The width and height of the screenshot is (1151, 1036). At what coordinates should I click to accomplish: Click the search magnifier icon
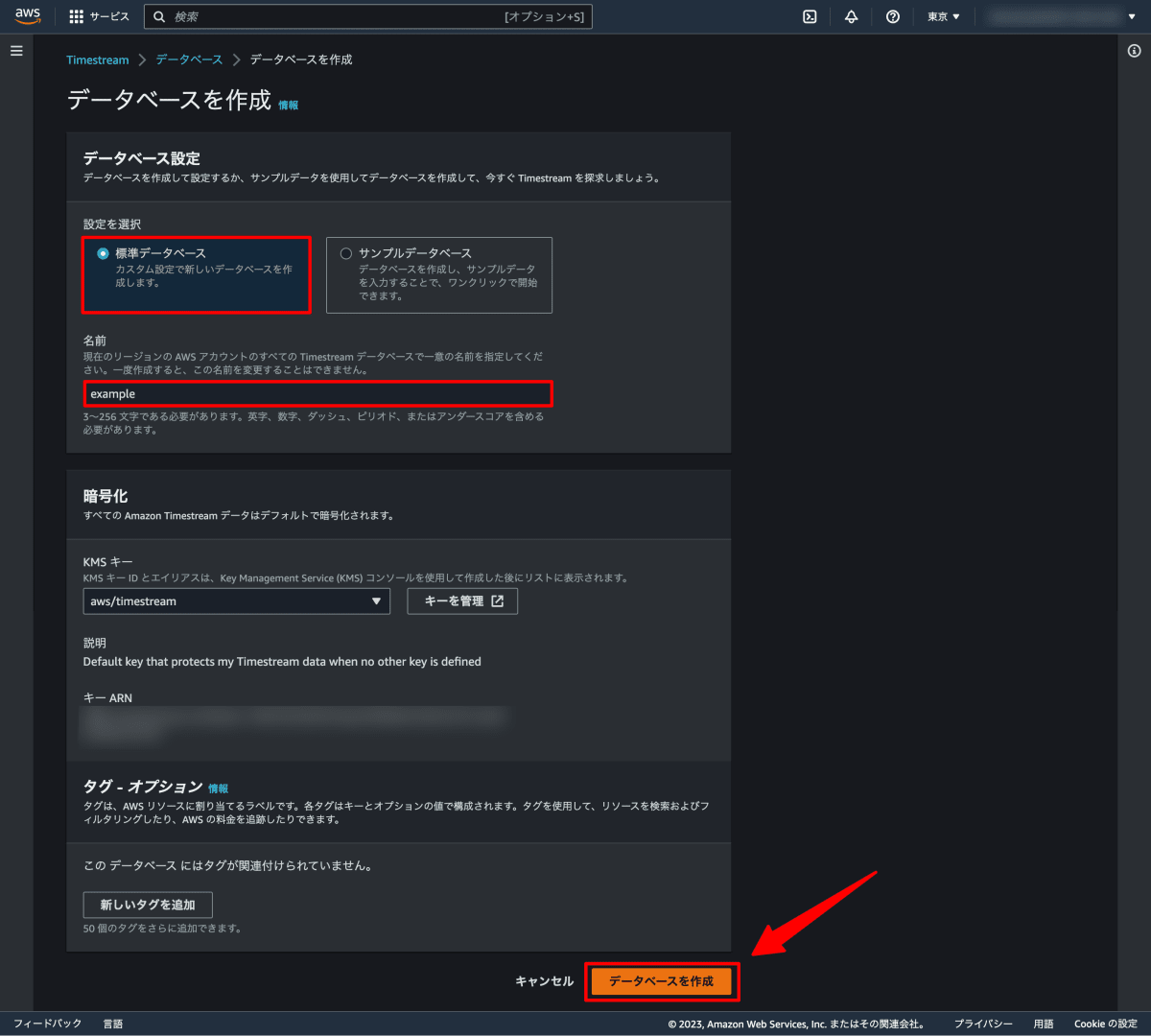point(160,16)
